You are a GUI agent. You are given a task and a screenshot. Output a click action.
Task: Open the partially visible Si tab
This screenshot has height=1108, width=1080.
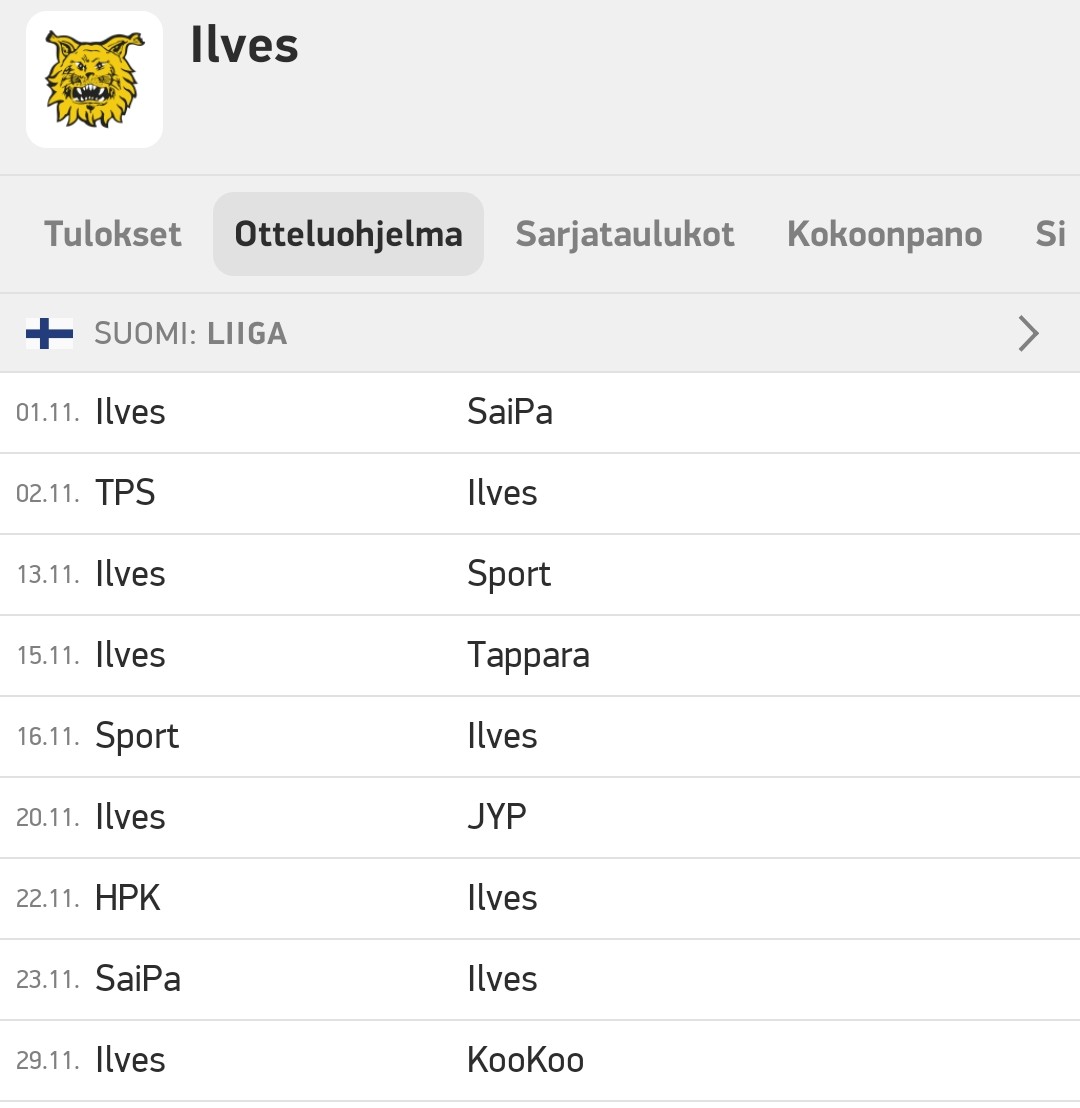point(1051,234)
